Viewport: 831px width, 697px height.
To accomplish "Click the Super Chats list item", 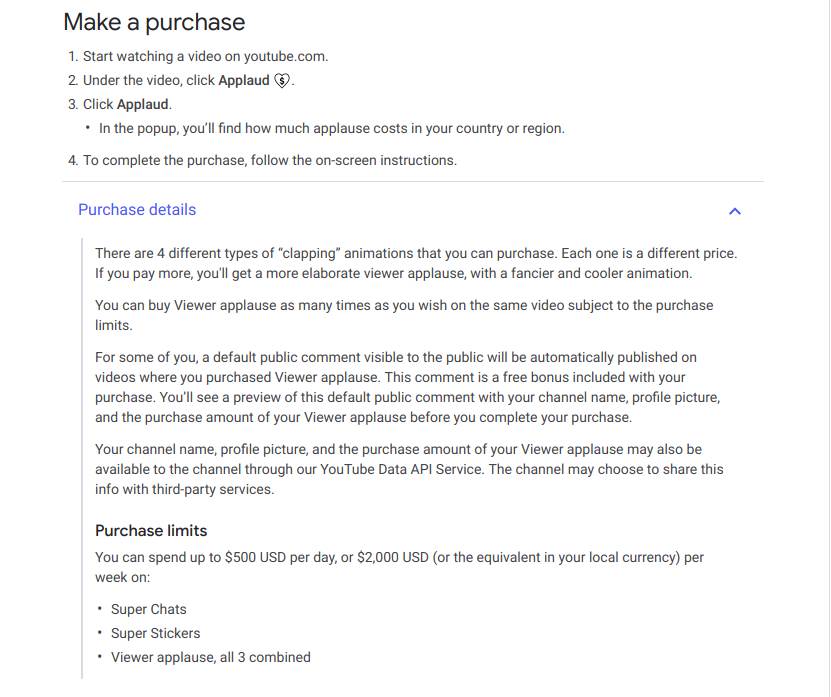I will [x=148, y=609].
